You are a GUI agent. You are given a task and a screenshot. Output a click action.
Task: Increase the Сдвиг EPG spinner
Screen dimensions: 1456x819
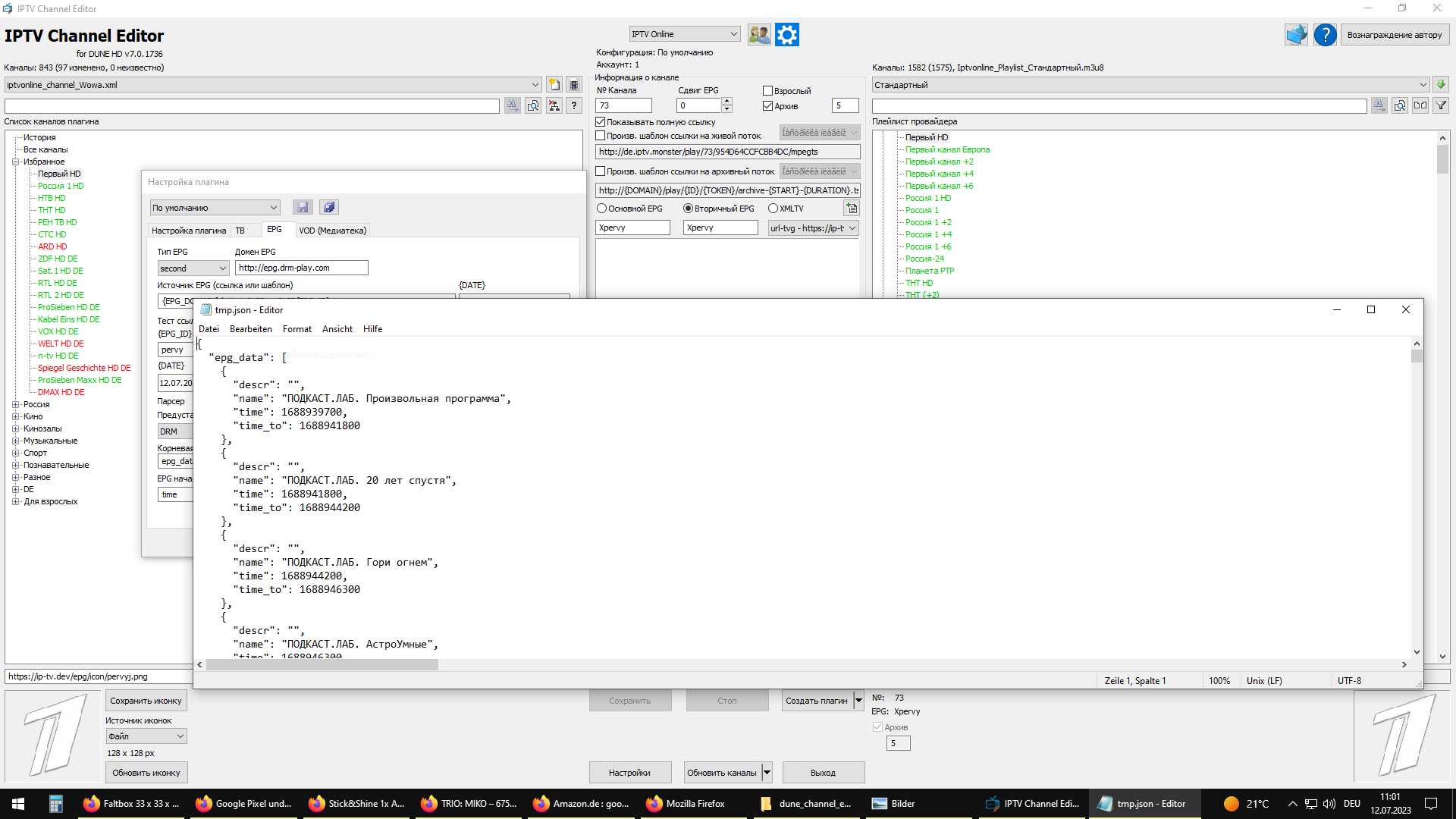pos(726,102)
